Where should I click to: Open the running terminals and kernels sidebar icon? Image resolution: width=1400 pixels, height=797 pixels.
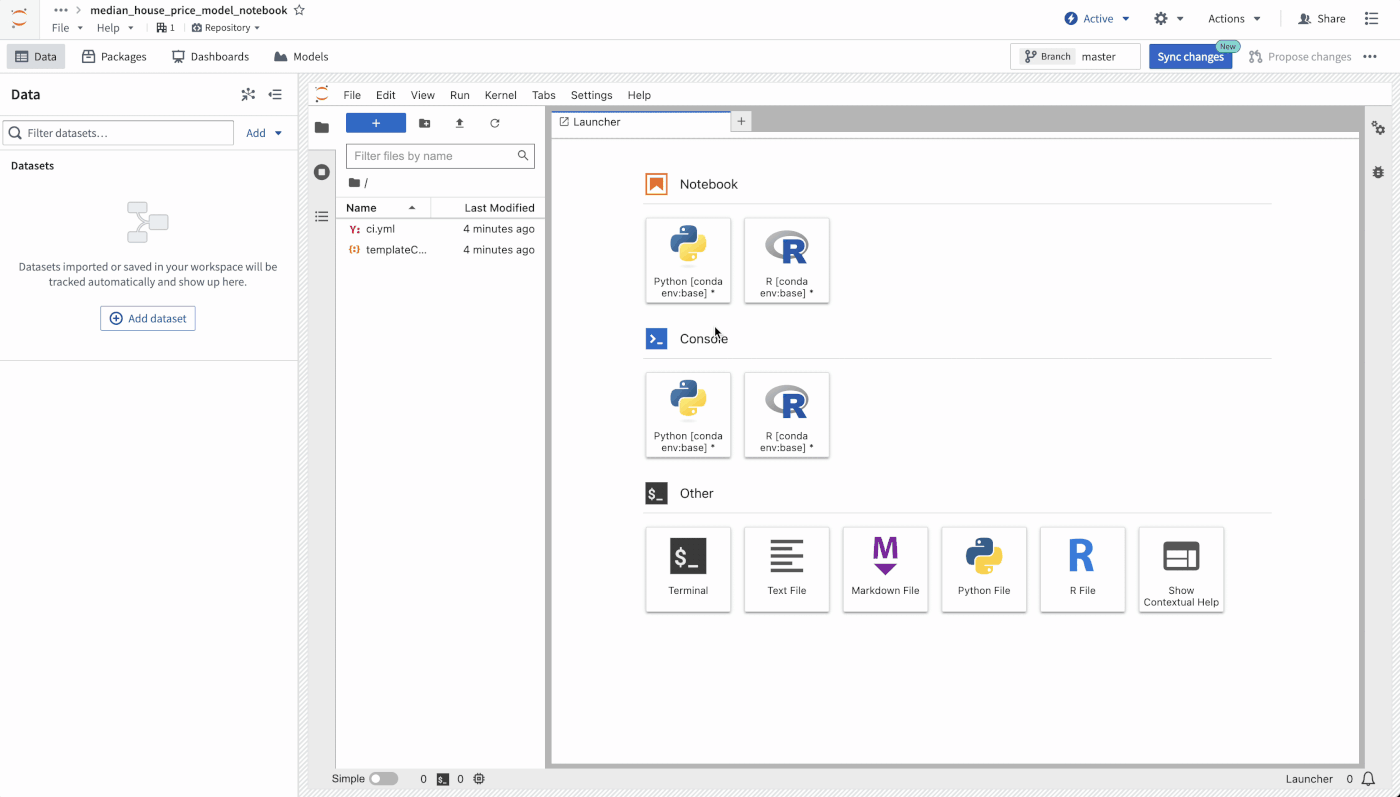(322, 172)
